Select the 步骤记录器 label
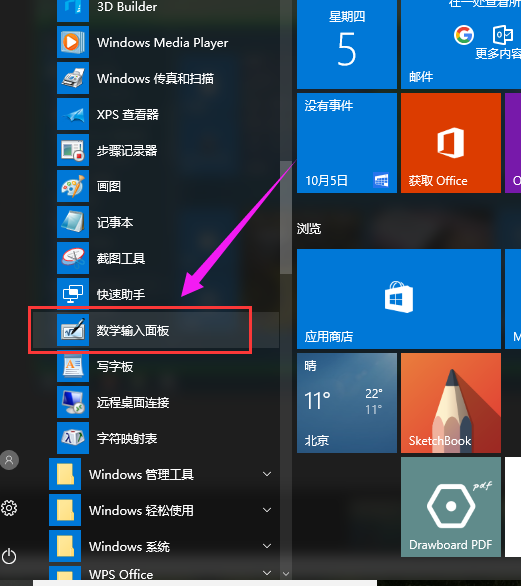The height and width of the screenshot is (586, 521). tap(127, 151)
